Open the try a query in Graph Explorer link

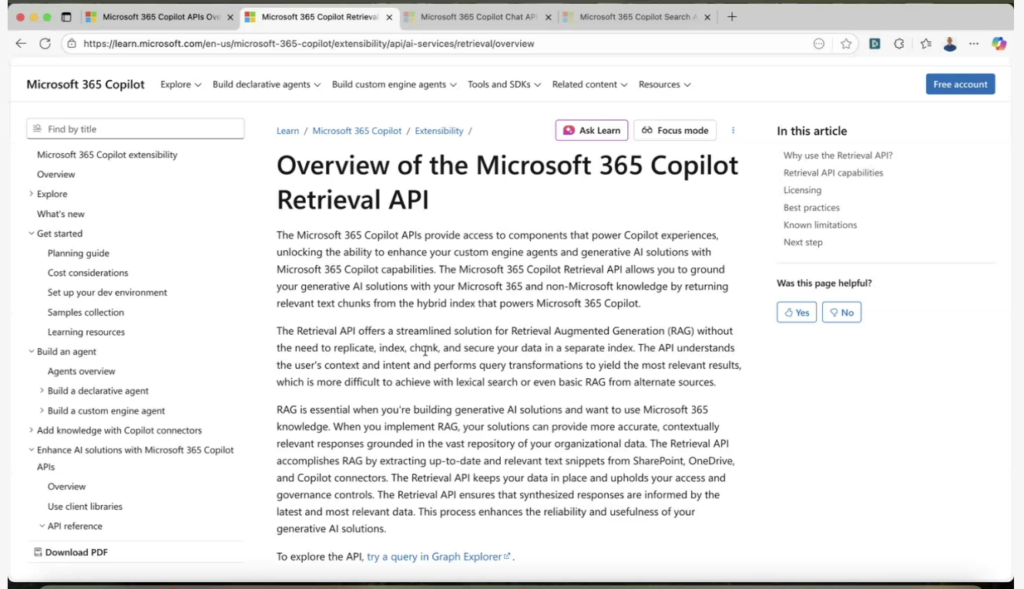click(438, 557)
